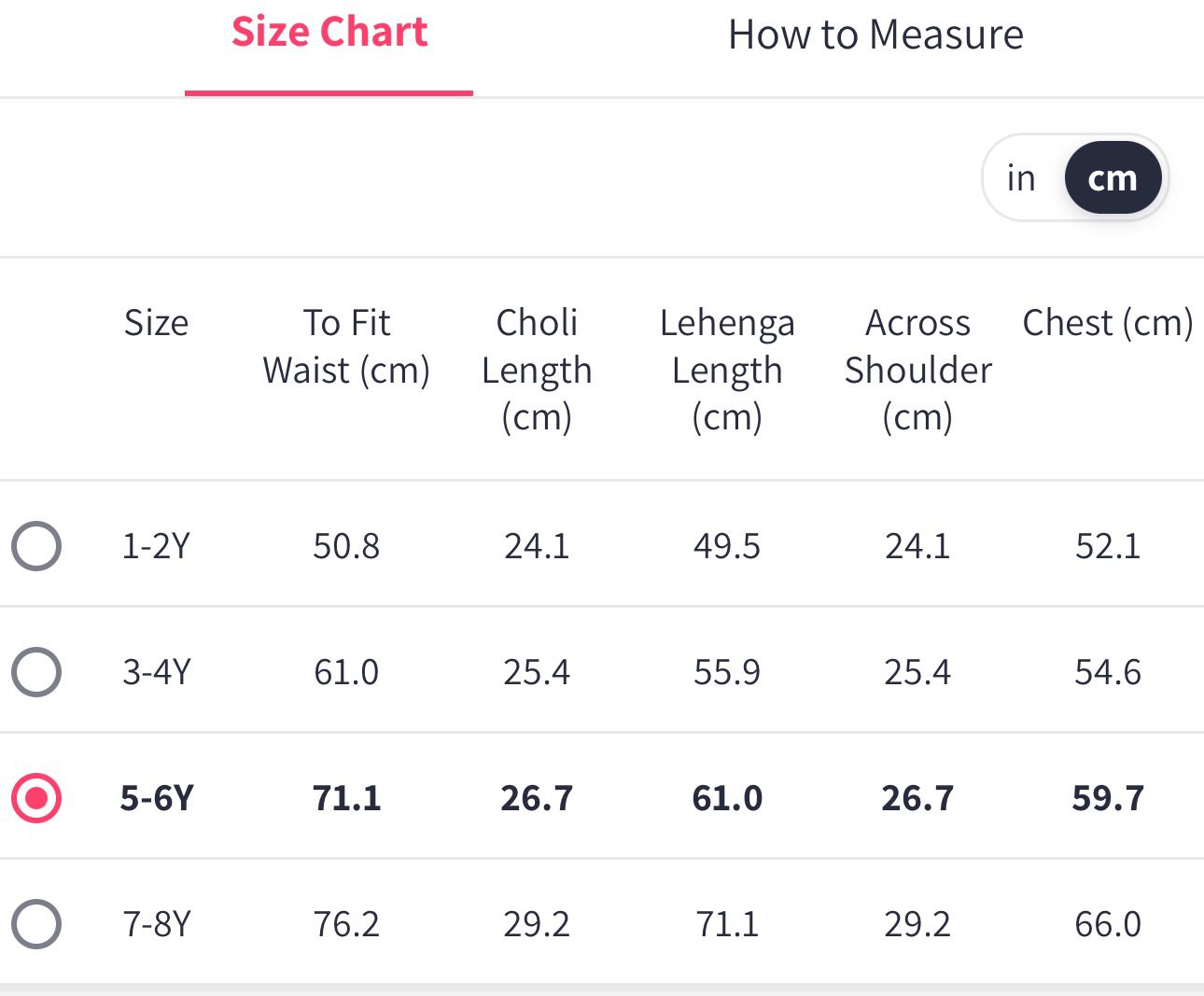
Task: Click the 7-8Y size label
Action: pos(156,924)
